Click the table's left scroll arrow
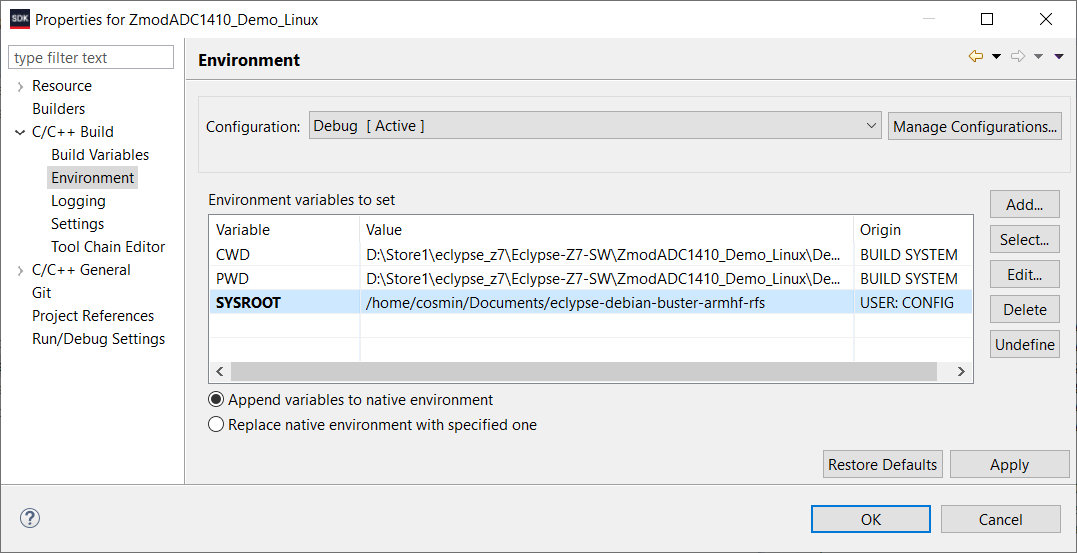Viewport: 1077px width, 553px height. pos(220,372)
